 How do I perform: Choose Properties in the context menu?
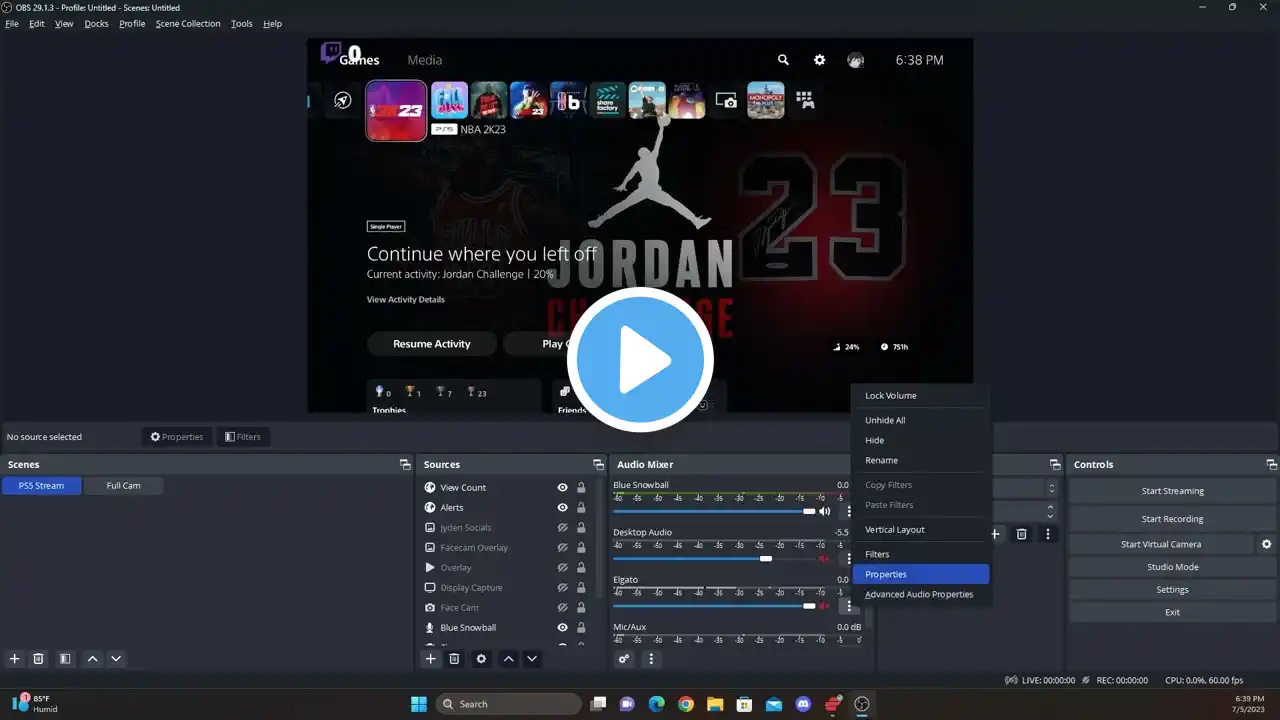pyautogui.click(x=921, y=574)
